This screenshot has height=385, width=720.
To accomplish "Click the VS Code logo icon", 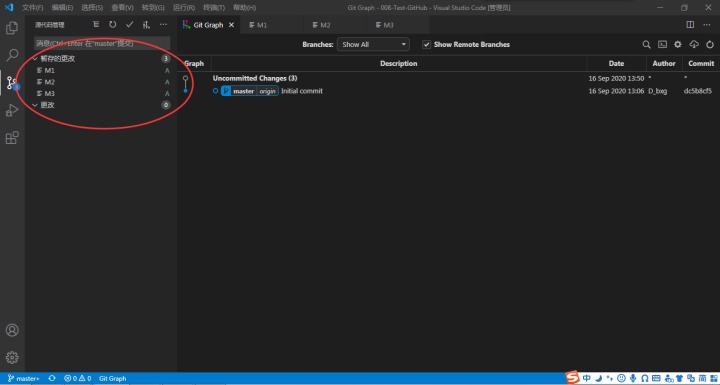I will (9, 7).
